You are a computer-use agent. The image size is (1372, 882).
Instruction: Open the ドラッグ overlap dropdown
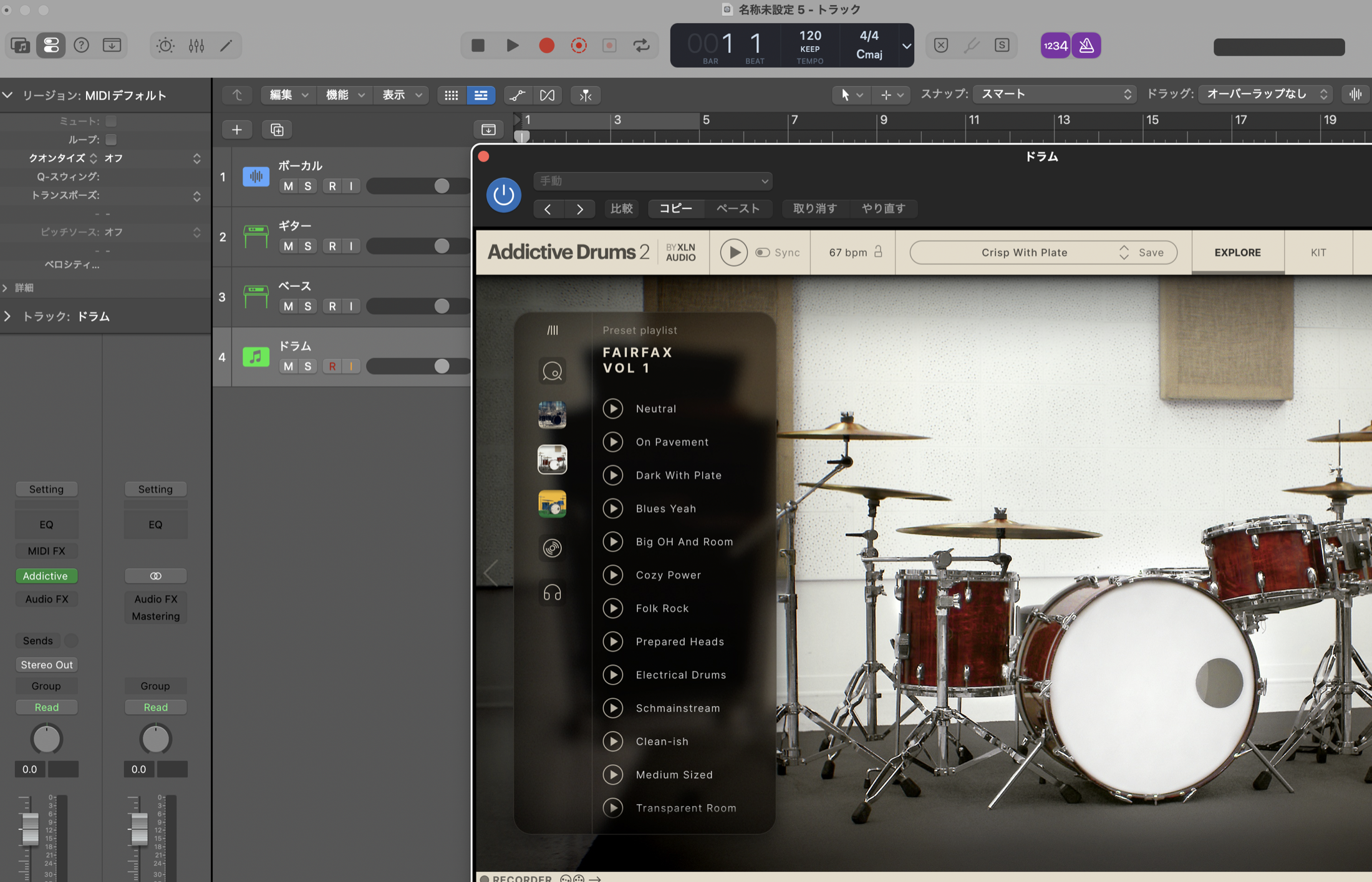(x=1265, y=94)
